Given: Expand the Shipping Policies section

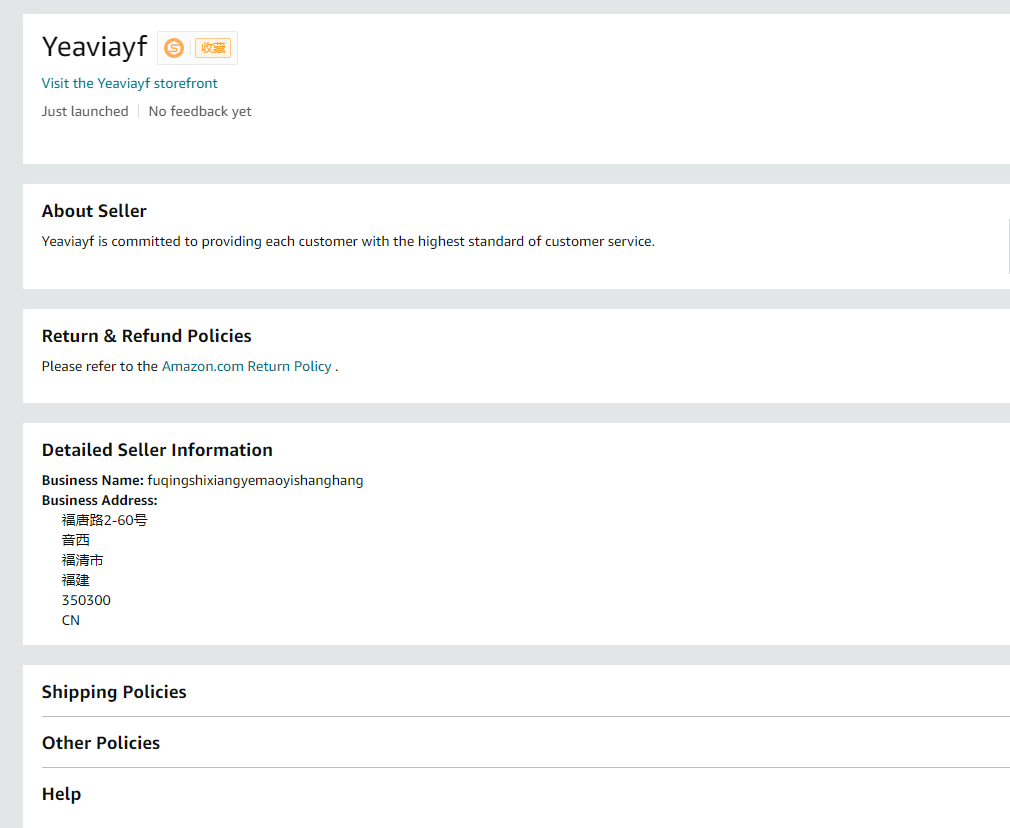Looking at the screenshot, I should tap(114, 692).
